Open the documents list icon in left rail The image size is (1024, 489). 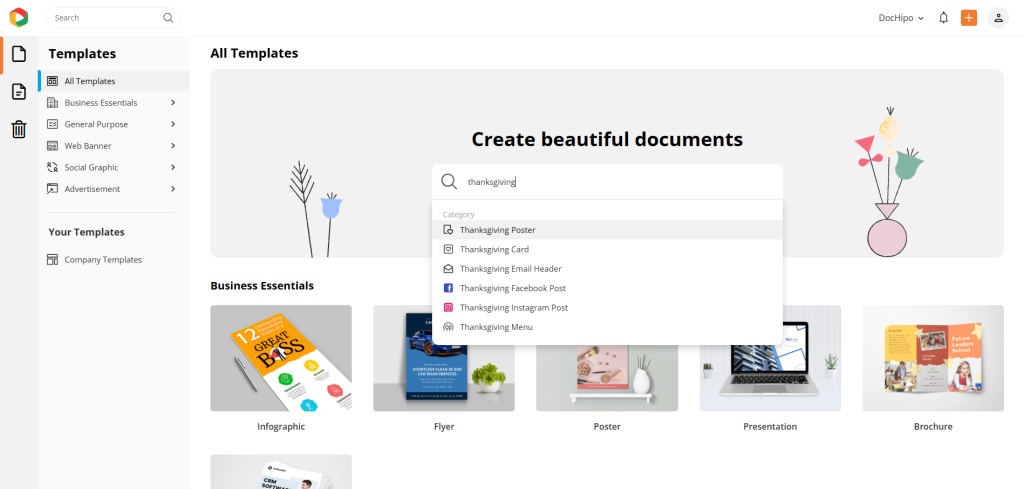[x=19, y=91]
